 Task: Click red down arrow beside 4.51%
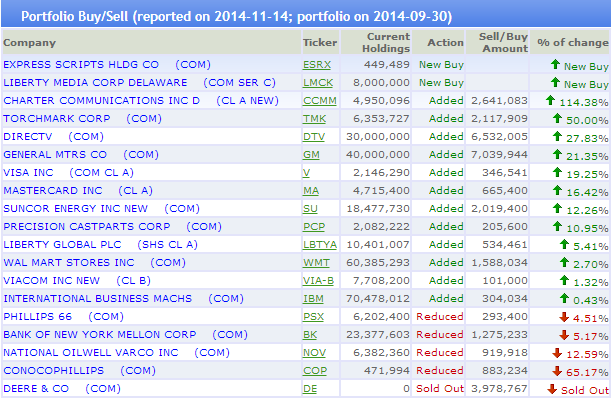[x=564, y=317]
